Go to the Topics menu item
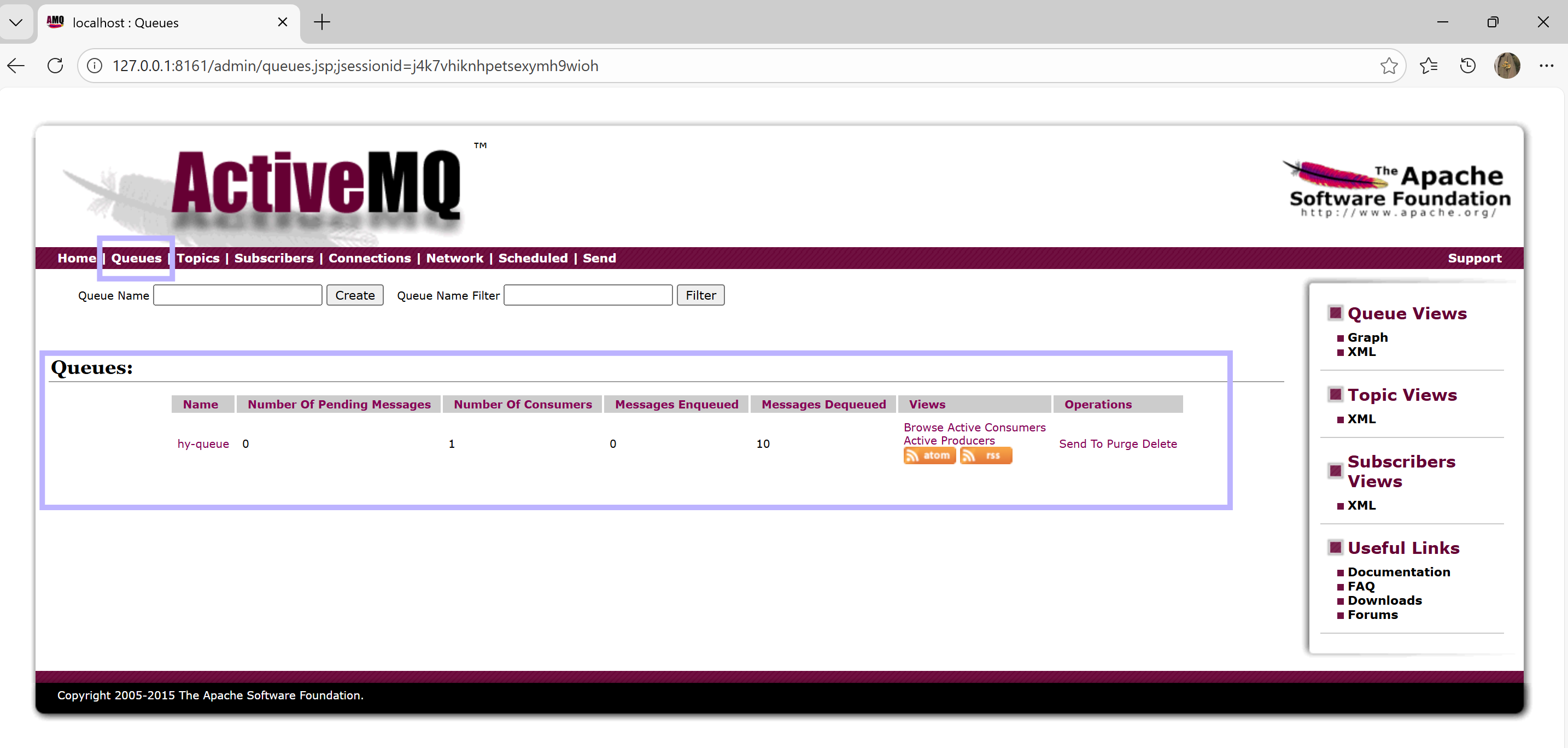Image resolution: width=1568 pixels, height=748 pixels. click(x=198, y=258)
